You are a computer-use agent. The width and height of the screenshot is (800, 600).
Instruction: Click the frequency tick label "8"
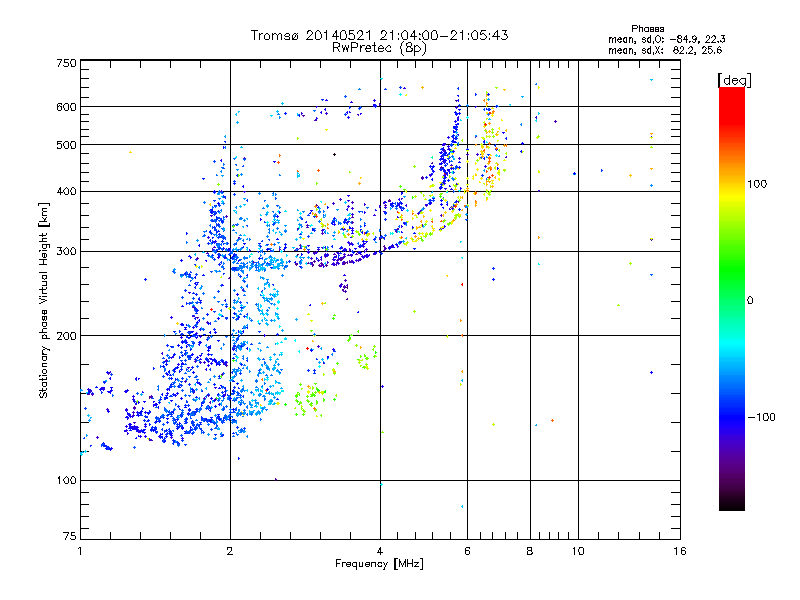530,551
